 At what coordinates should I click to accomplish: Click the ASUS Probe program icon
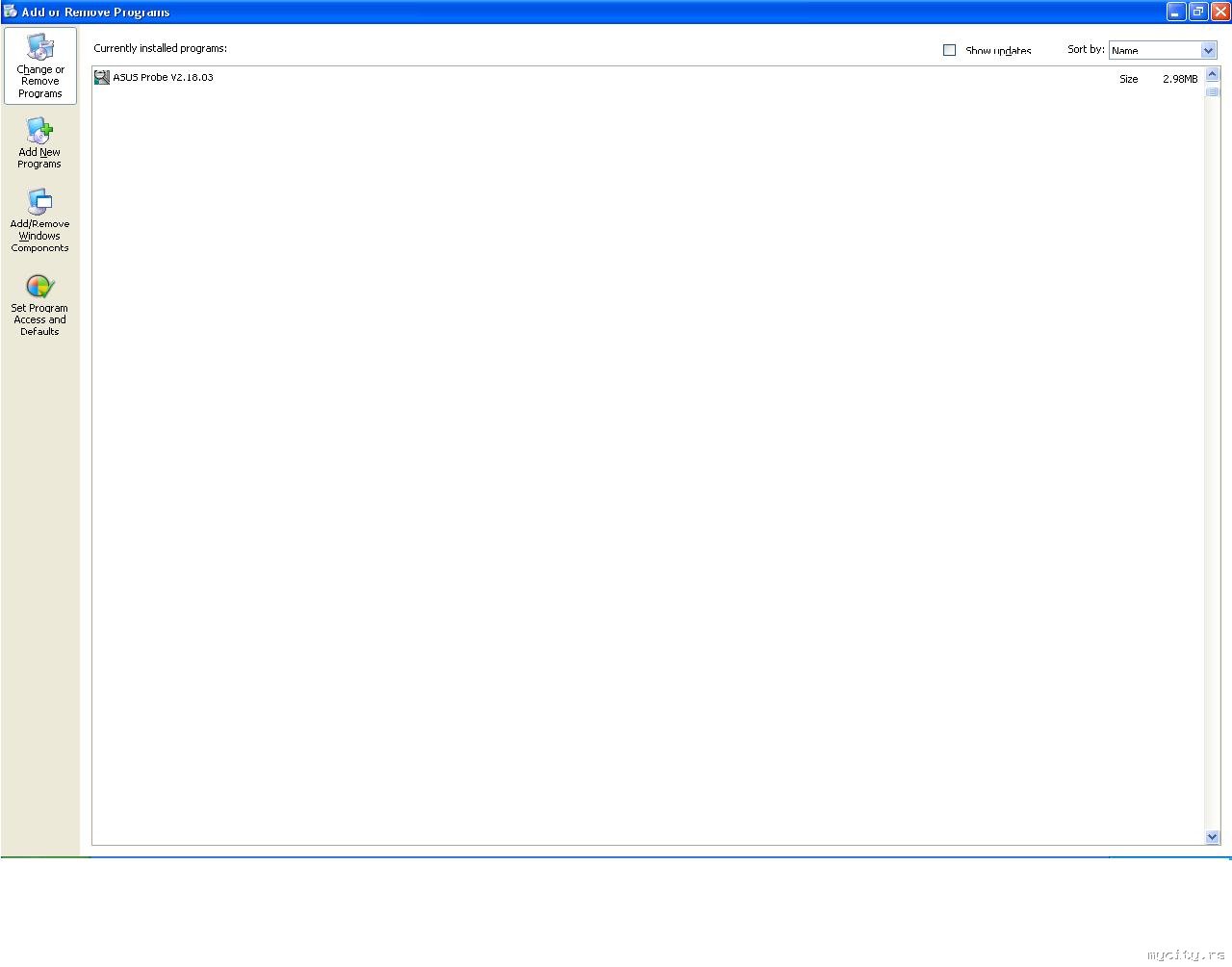(x=101, y=77)
